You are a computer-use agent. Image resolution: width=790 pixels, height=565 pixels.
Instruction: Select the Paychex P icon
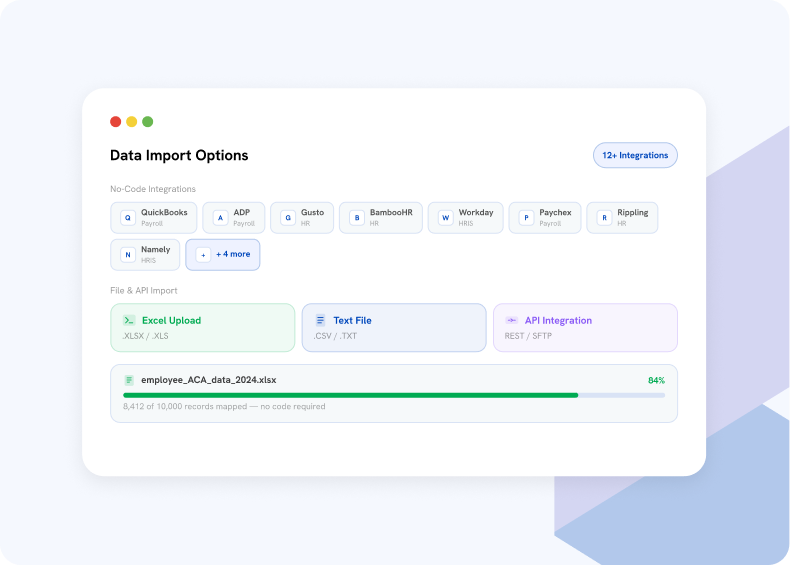(x=526, y=218)
